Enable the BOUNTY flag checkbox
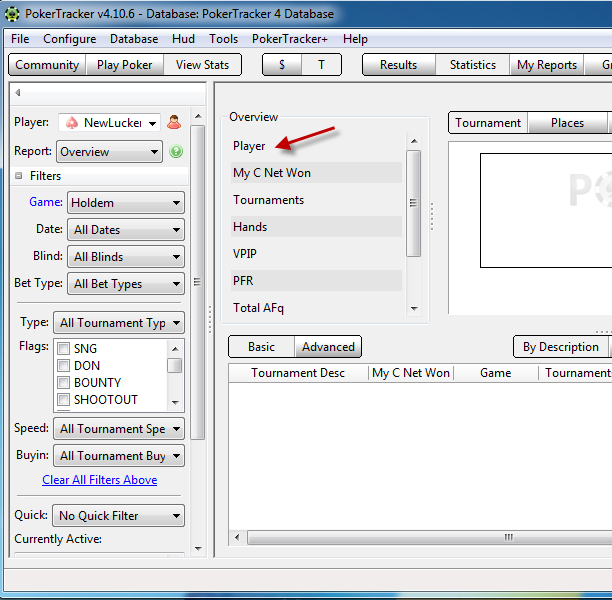The image size is (612, 600). [x=64, y=383]
